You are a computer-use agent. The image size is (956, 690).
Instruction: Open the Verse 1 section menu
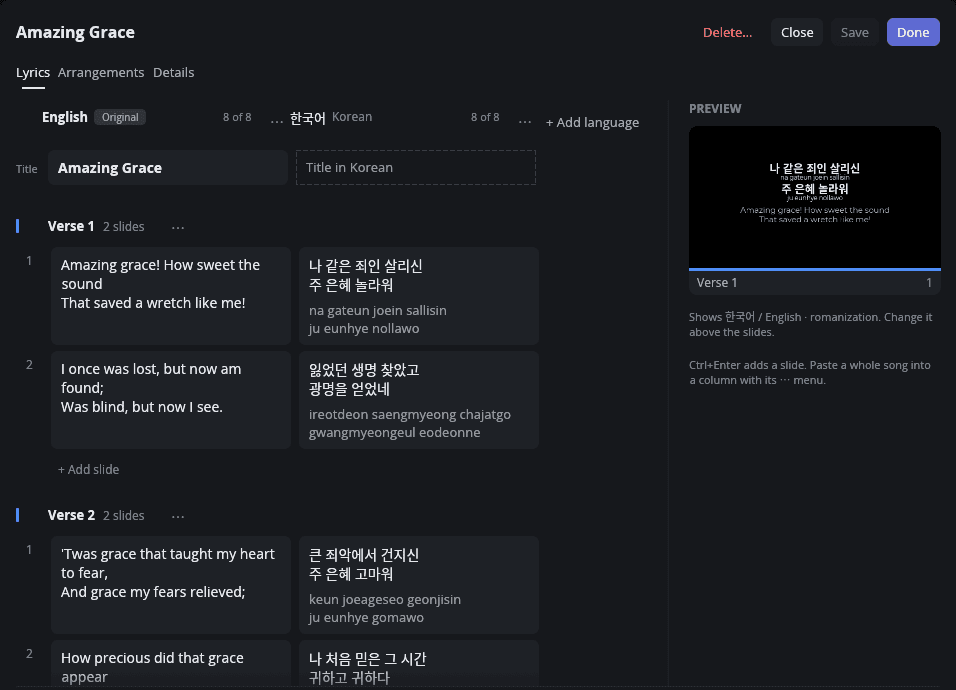(x=177, y=227)
